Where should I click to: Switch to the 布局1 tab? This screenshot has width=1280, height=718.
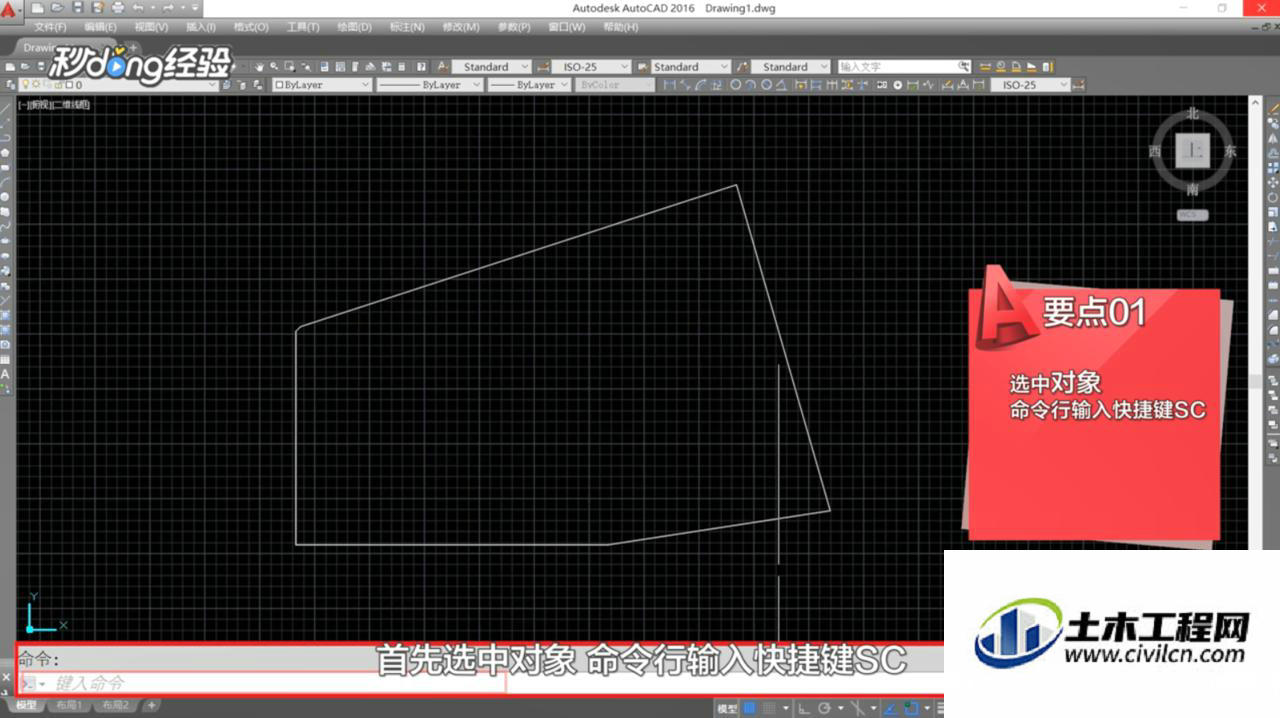pos(68,706)
